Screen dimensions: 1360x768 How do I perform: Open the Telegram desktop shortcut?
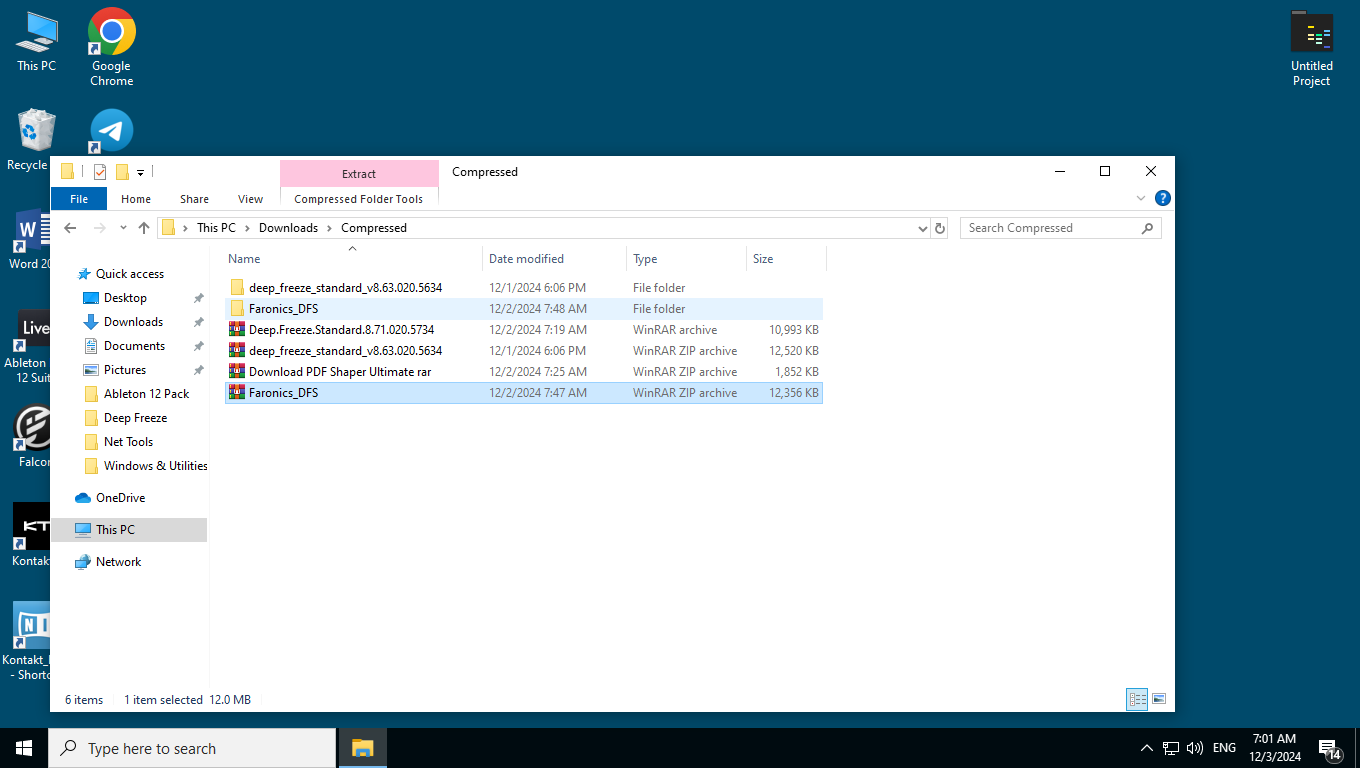tap(112, 131)
